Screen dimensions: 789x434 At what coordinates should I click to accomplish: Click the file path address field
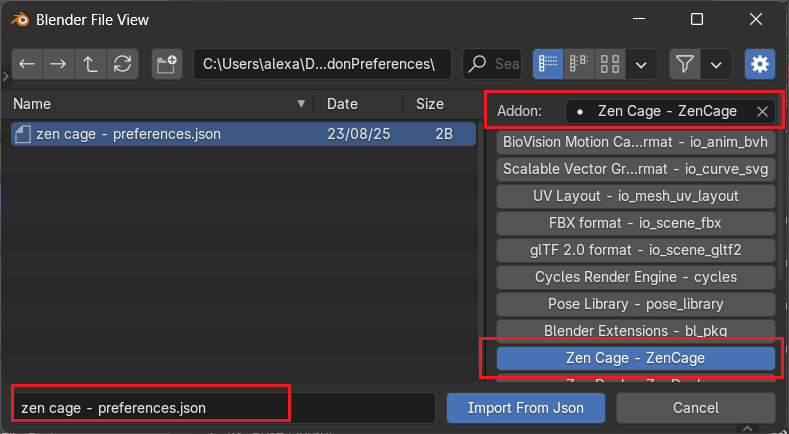click(321, 64)
